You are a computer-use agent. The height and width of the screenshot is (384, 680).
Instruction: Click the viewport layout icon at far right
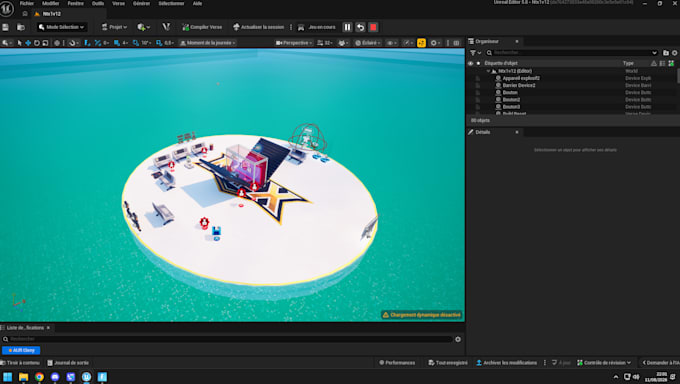(456, 43)
